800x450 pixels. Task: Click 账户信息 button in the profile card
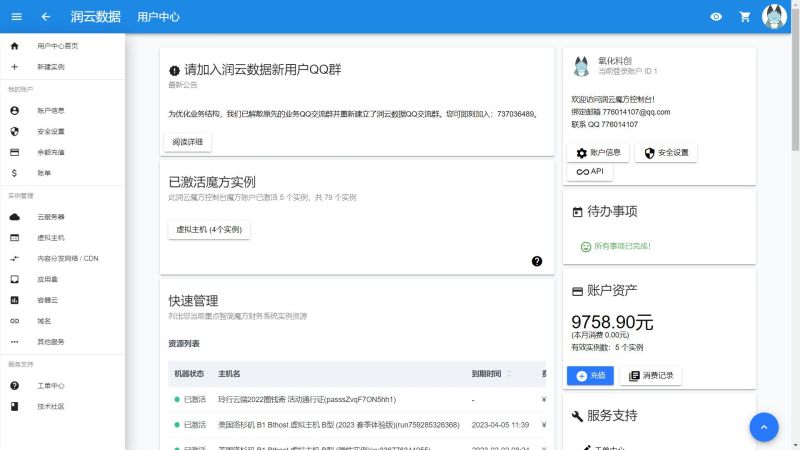pos(598,153)
